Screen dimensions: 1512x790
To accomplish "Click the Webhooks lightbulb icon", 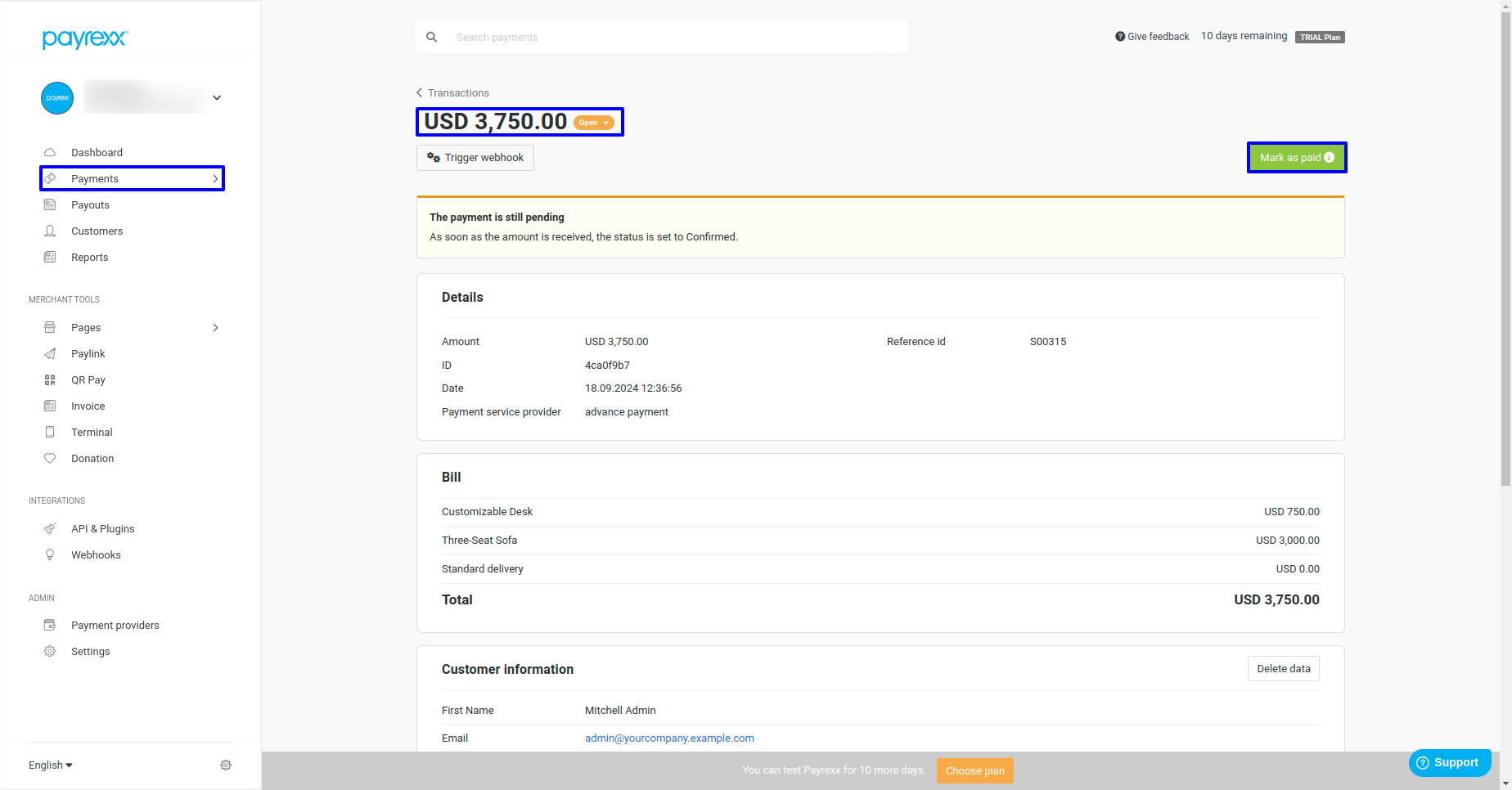I will tap(50, 555).
